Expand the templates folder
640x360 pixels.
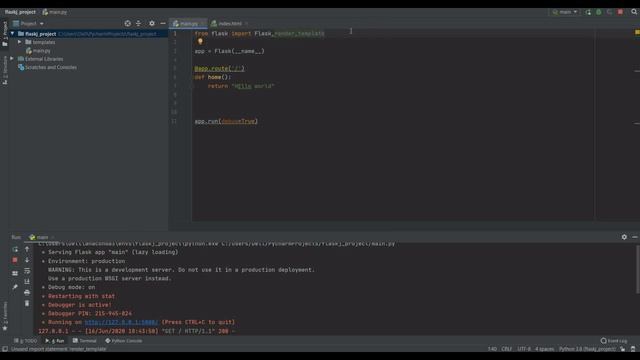[x=19, y=42]
